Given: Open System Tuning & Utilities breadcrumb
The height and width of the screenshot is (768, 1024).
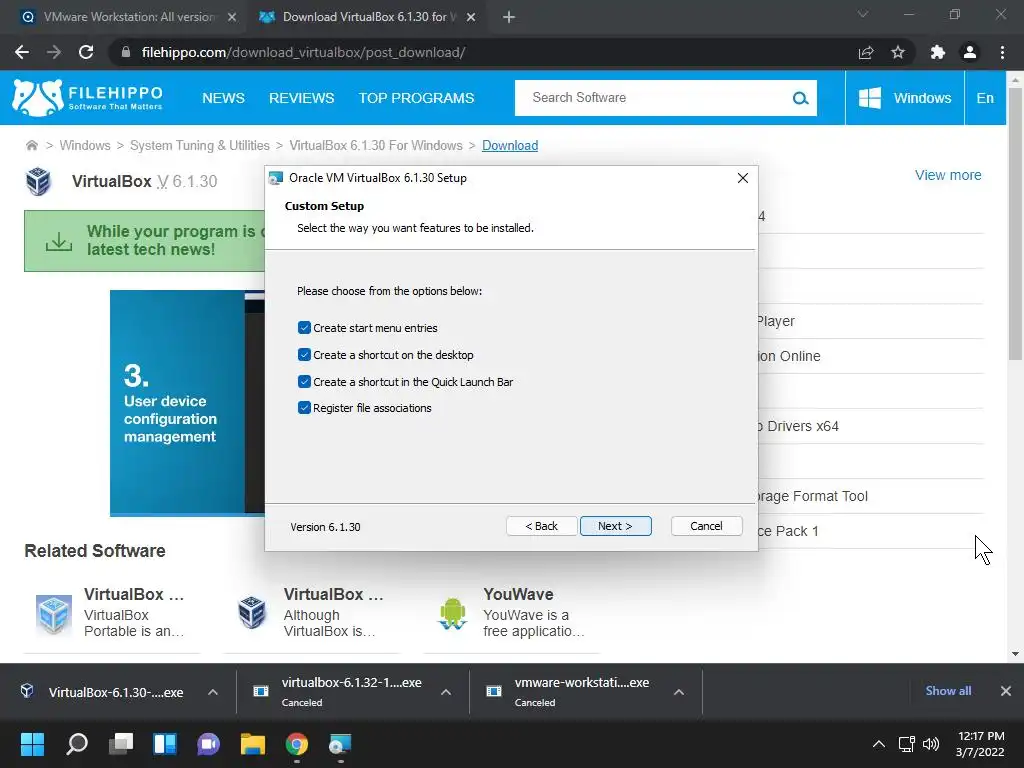Looking at the screenshot, I should point(200,145).
